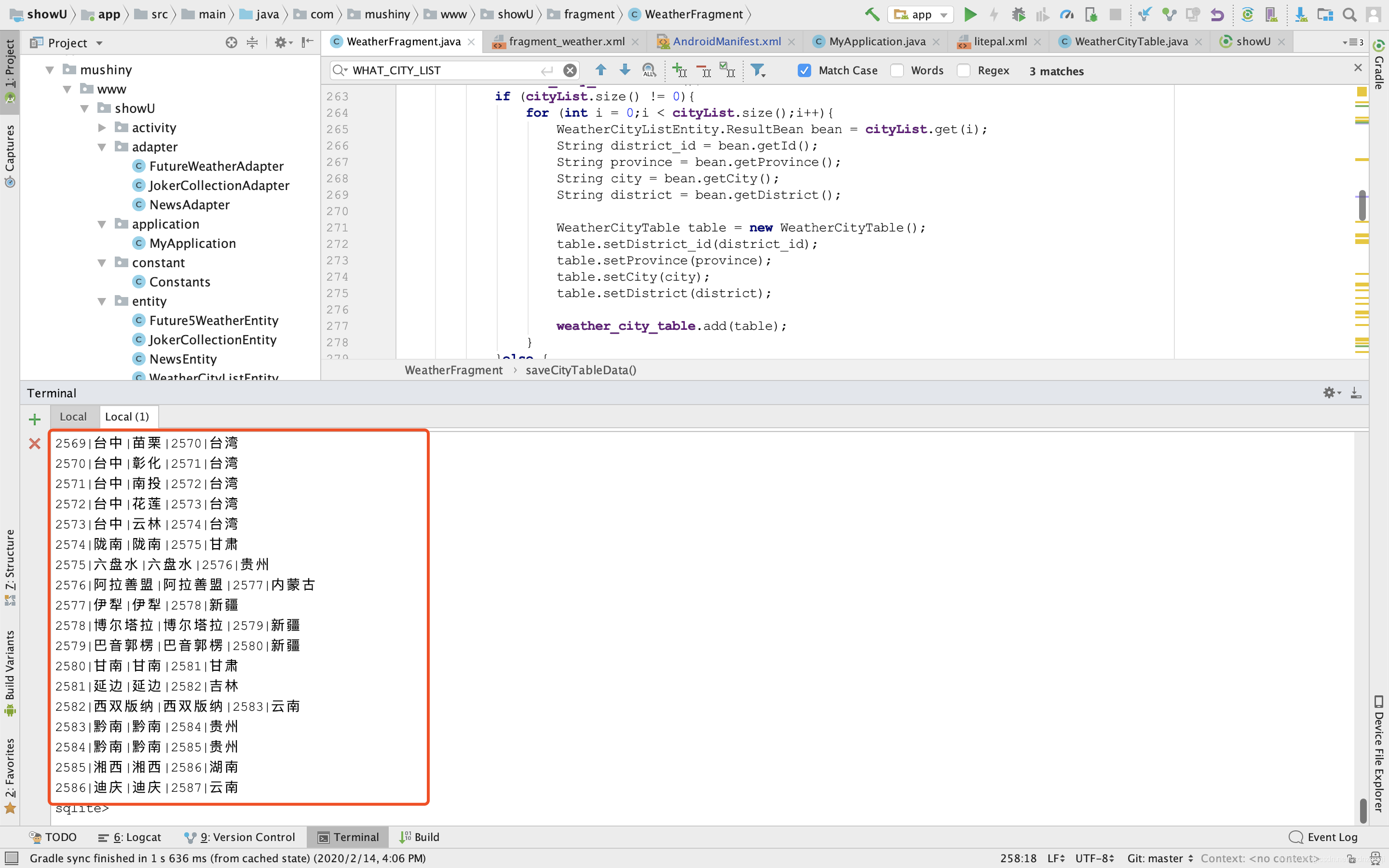Viewport: 1389px width, 868px height.
Task: Collapse all in the Project panel
Action: (x=252, y=42)
